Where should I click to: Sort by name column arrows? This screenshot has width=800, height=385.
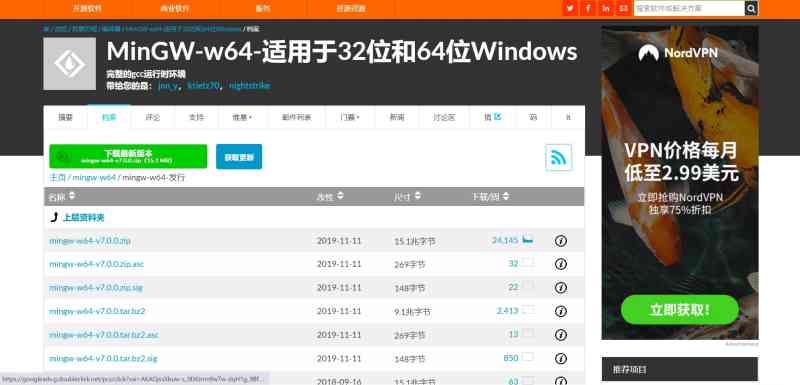tap(72, 196)
